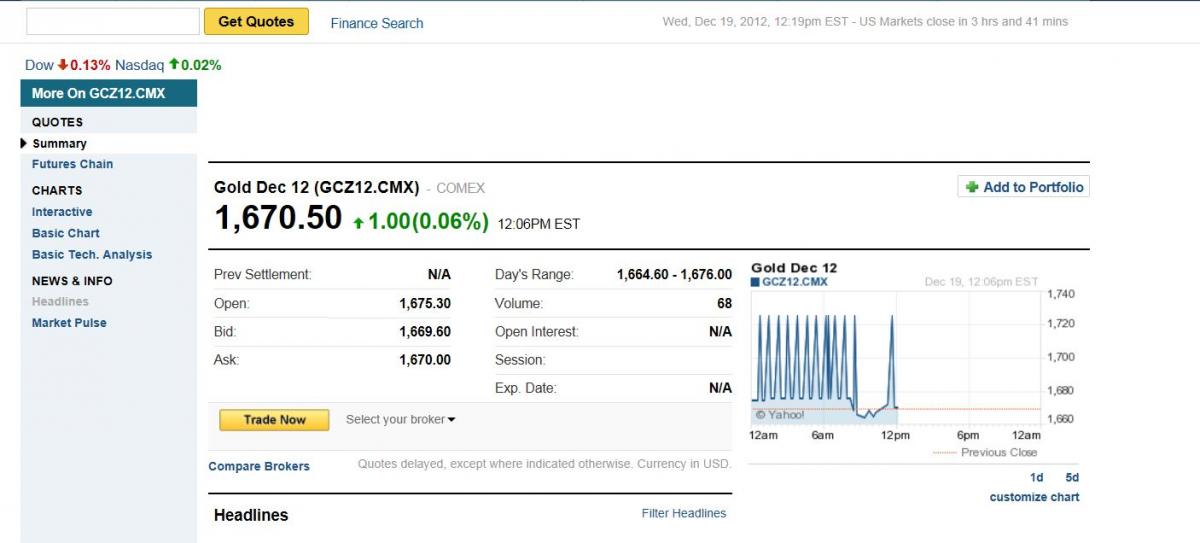Click the Prev Settlement label
The image size is (1200, 543).
(x=263, y=274)
